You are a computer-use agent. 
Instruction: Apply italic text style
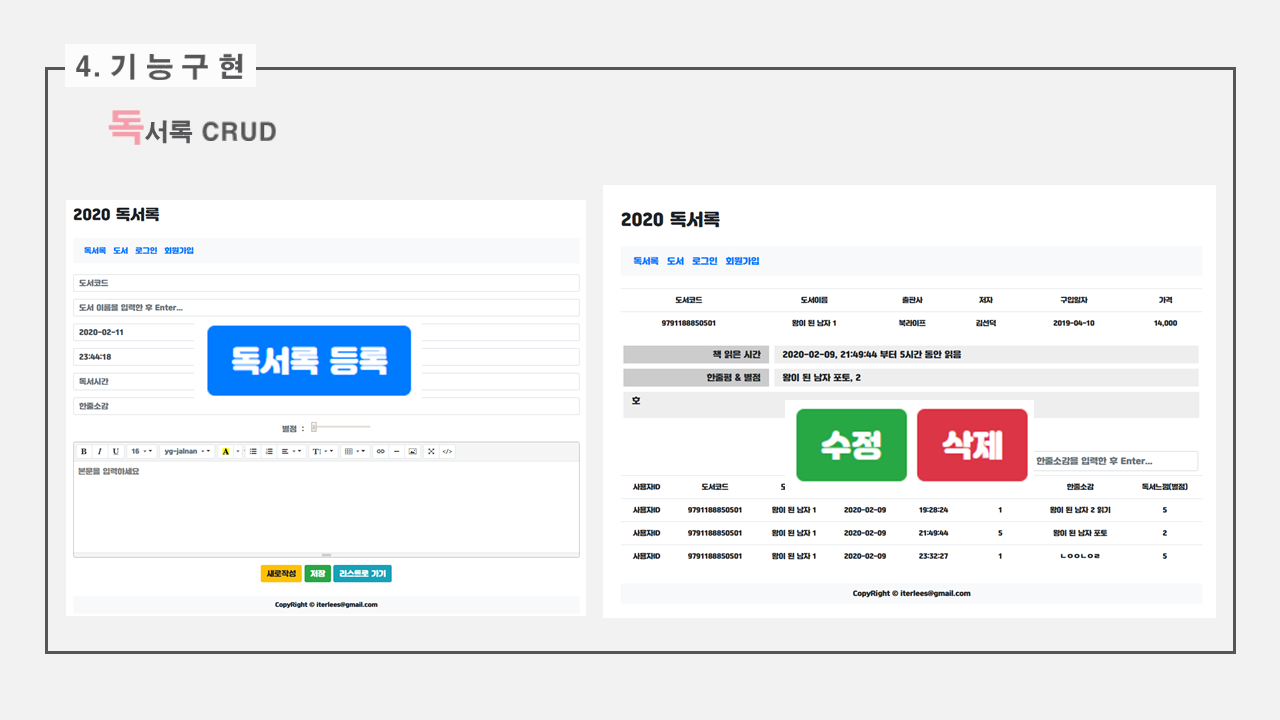point(99,452)
